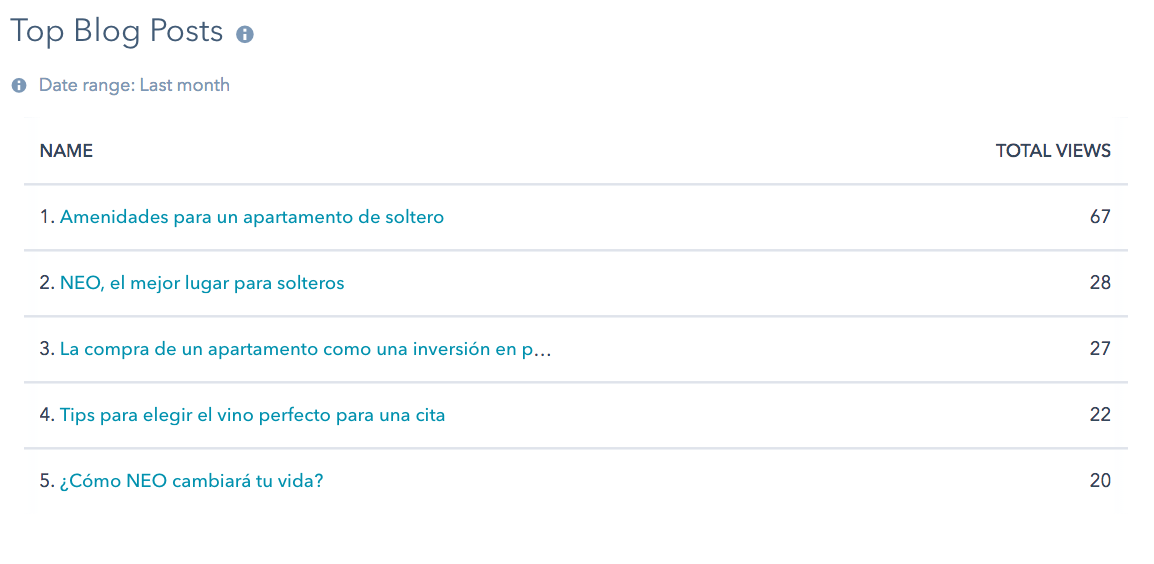Select the 22 views count for the Tips post
The width and height of the screenshot is (1154, 564).
coord(1100,415)
